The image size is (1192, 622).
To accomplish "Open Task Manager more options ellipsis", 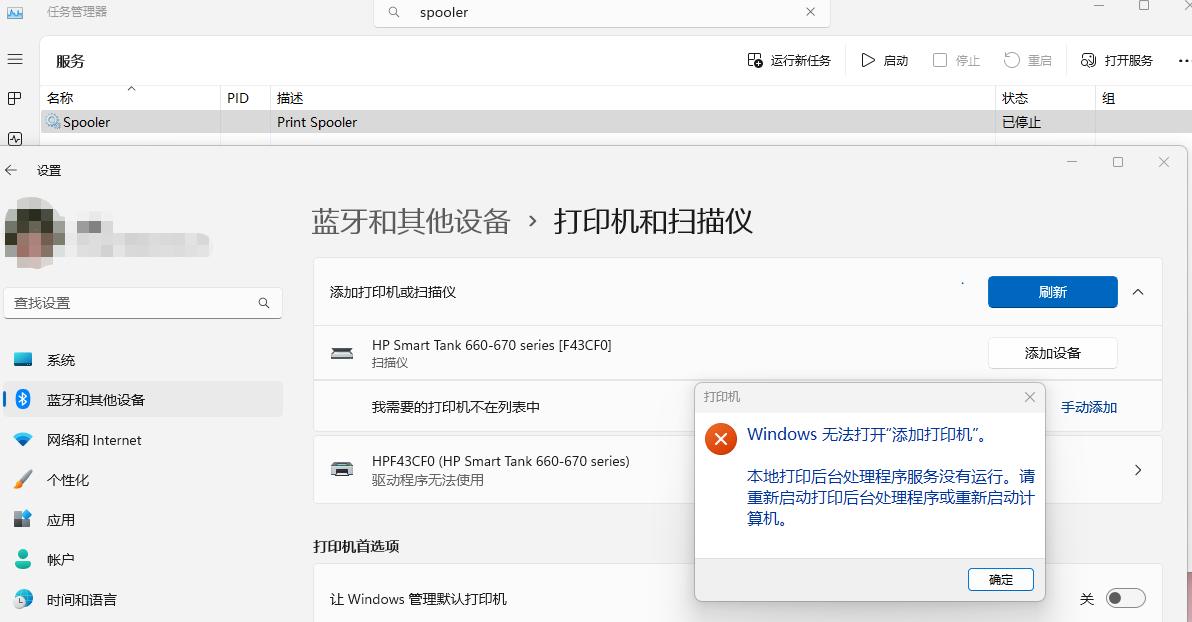I will [x=1183, y=60].
